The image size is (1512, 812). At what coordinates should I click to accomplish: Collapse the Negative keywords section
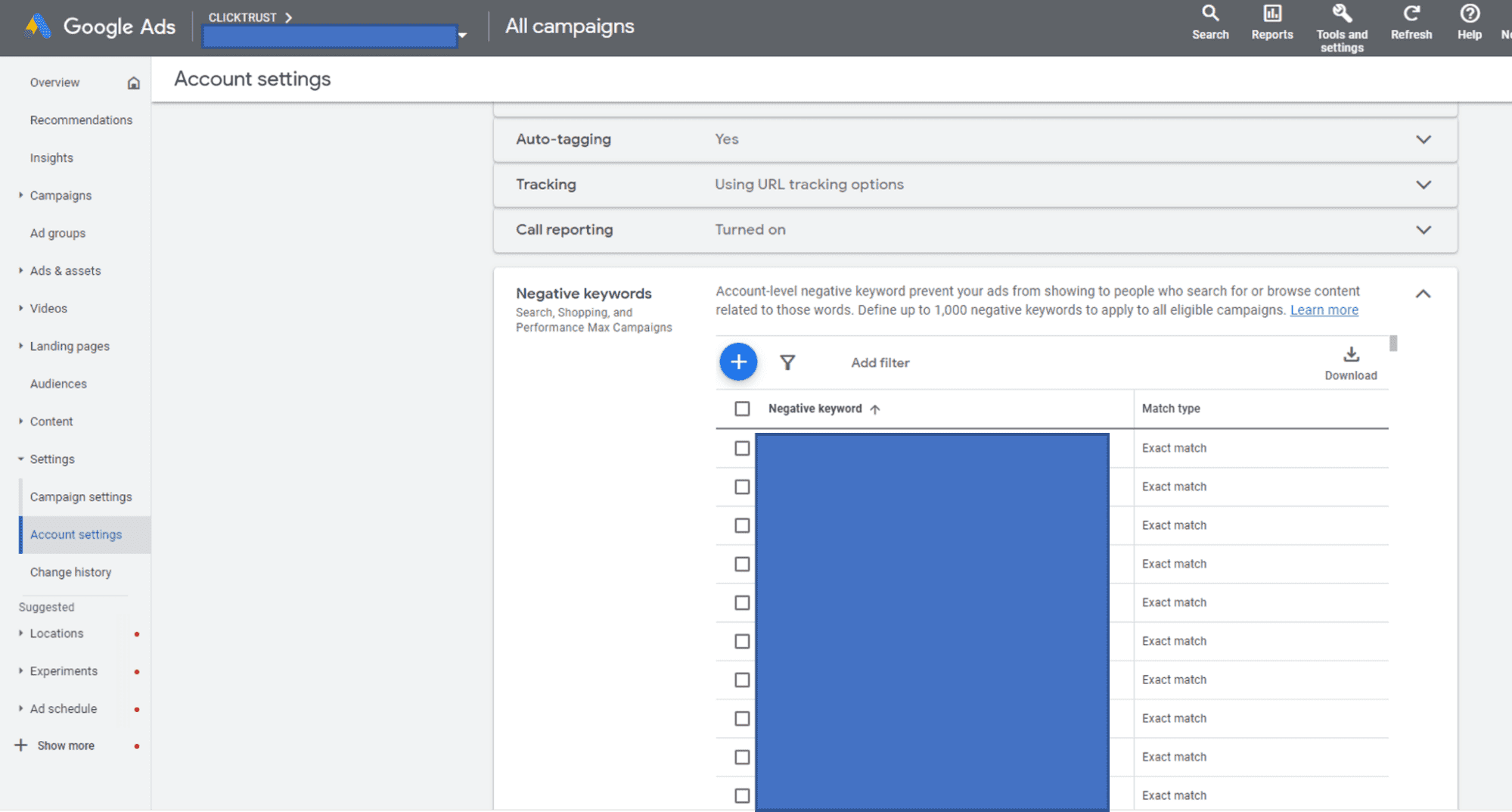[x=1423, y=294]
